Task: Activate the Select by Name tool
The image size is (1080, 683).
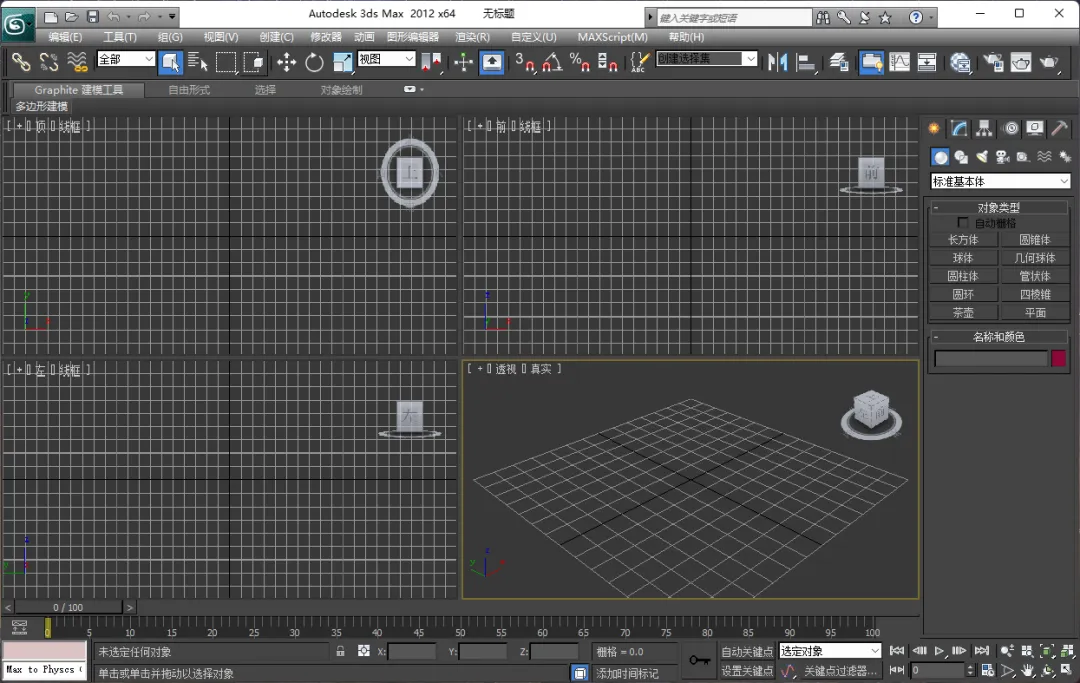Action: coord(197,62)
